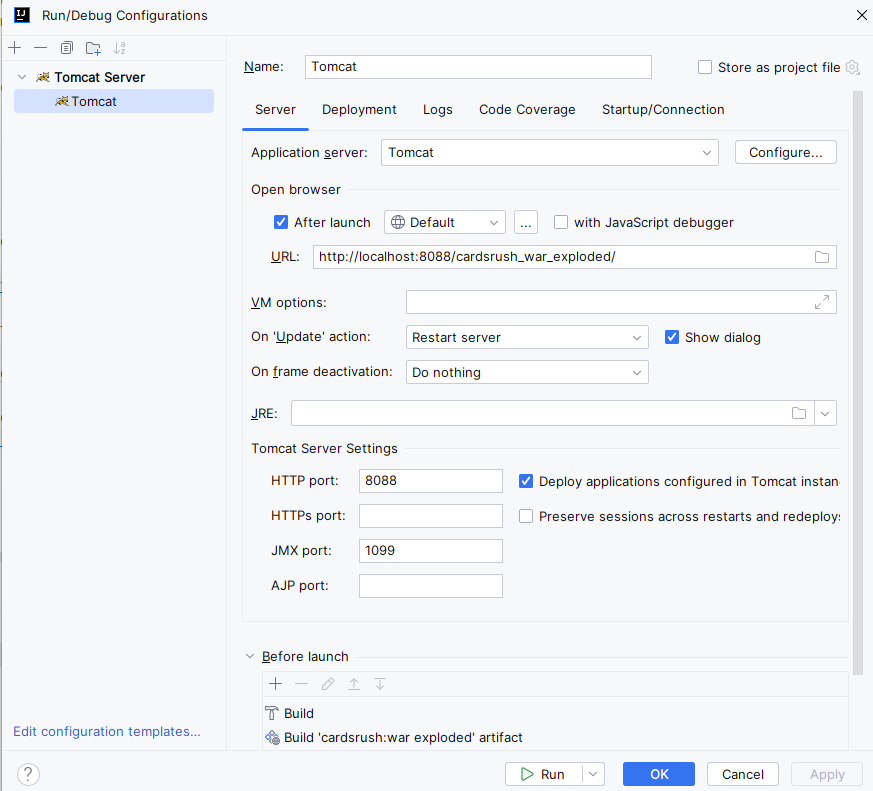Confirm with the OK button
This screenshot has width=873, height=791.
659,774
